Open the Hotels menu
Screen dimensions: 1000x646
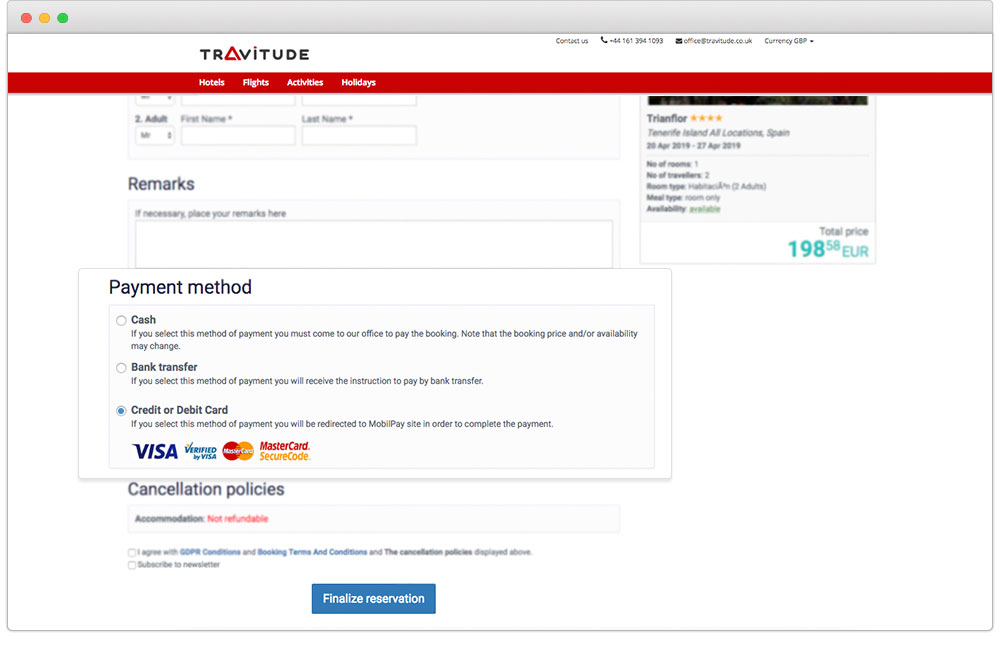(211, 82)
